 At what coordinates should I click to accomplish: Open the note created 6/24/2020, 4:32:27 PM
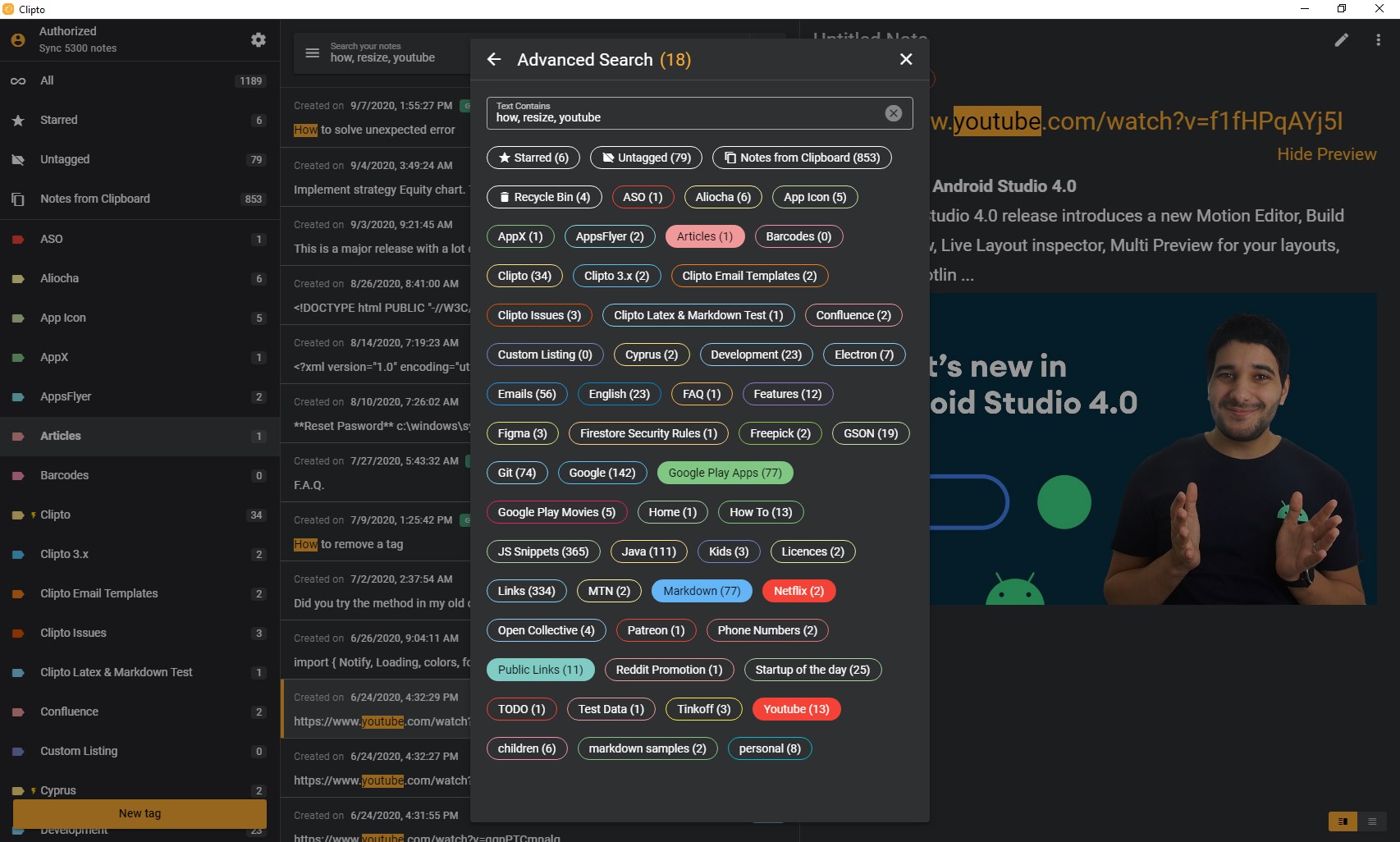pyautogui.click(x=376, y=768)
